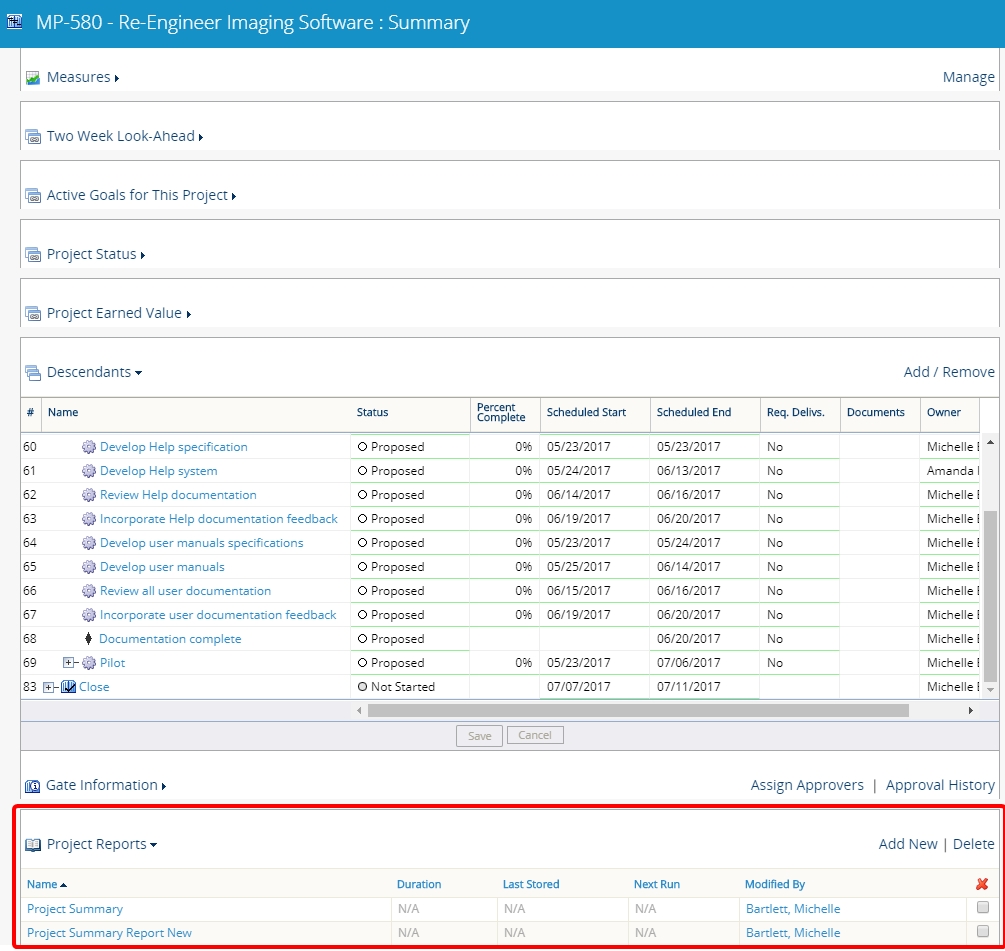This screenshot has height=951, width=1005.
Task: Click the Add New report link
Action: [x=907, y=844]
